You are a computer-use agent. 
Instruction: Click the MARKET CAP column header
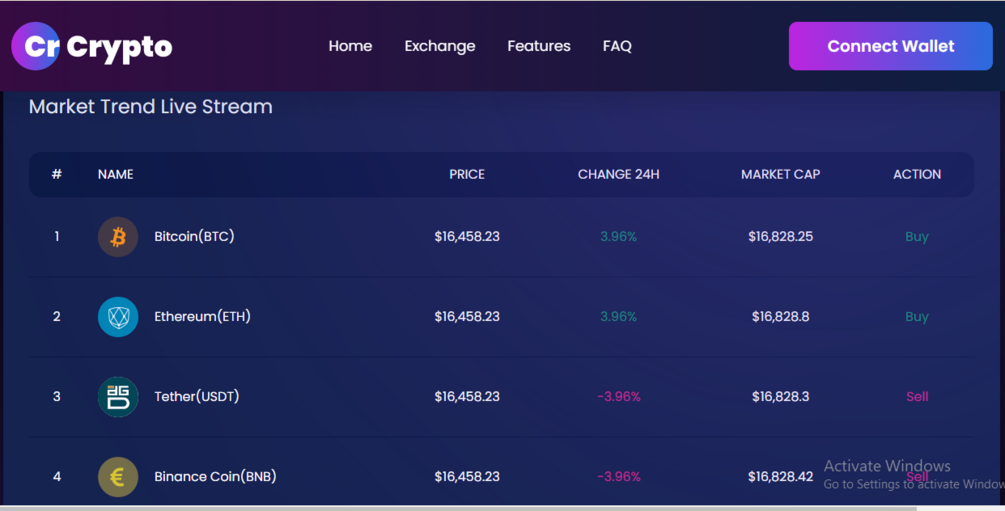tap(780, 174)
